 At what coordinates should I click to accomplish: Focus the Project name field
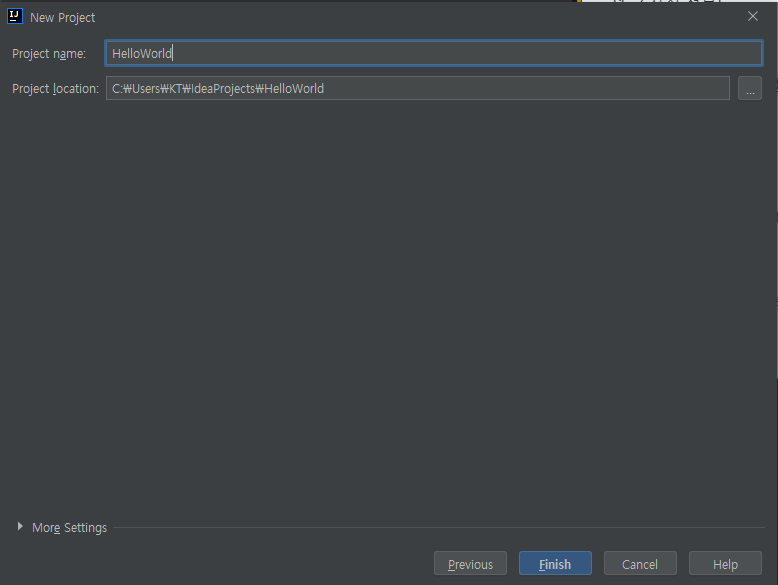(434, 53)
